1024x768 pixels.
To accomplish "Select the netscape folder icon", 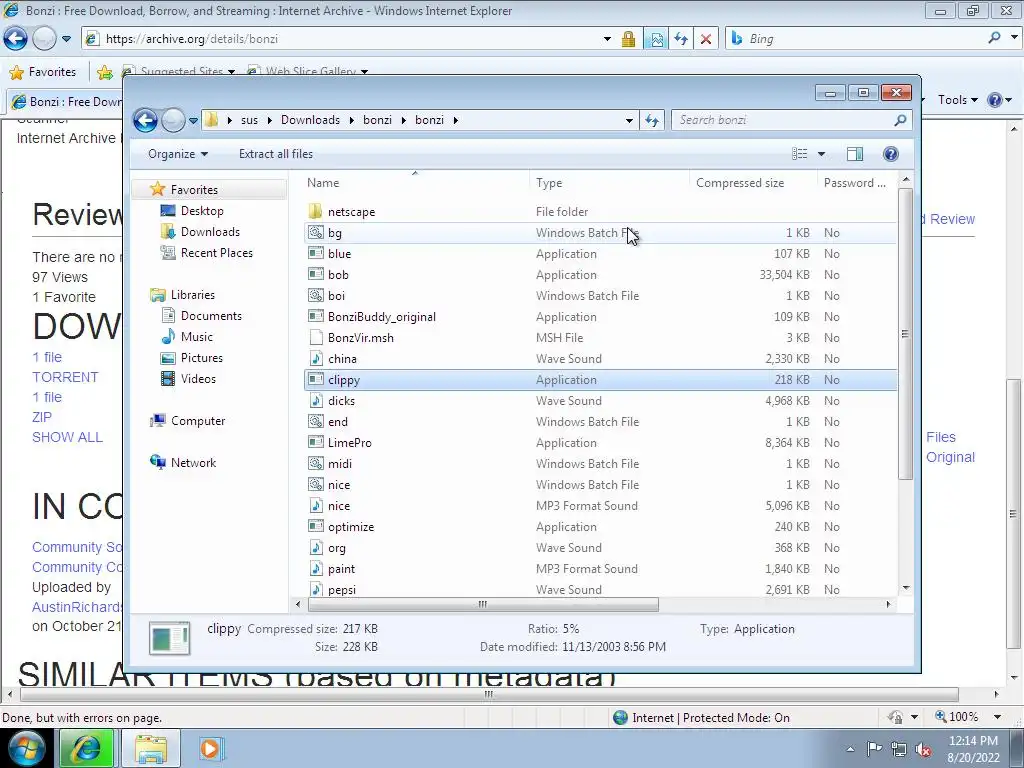I will pos(315,212).
